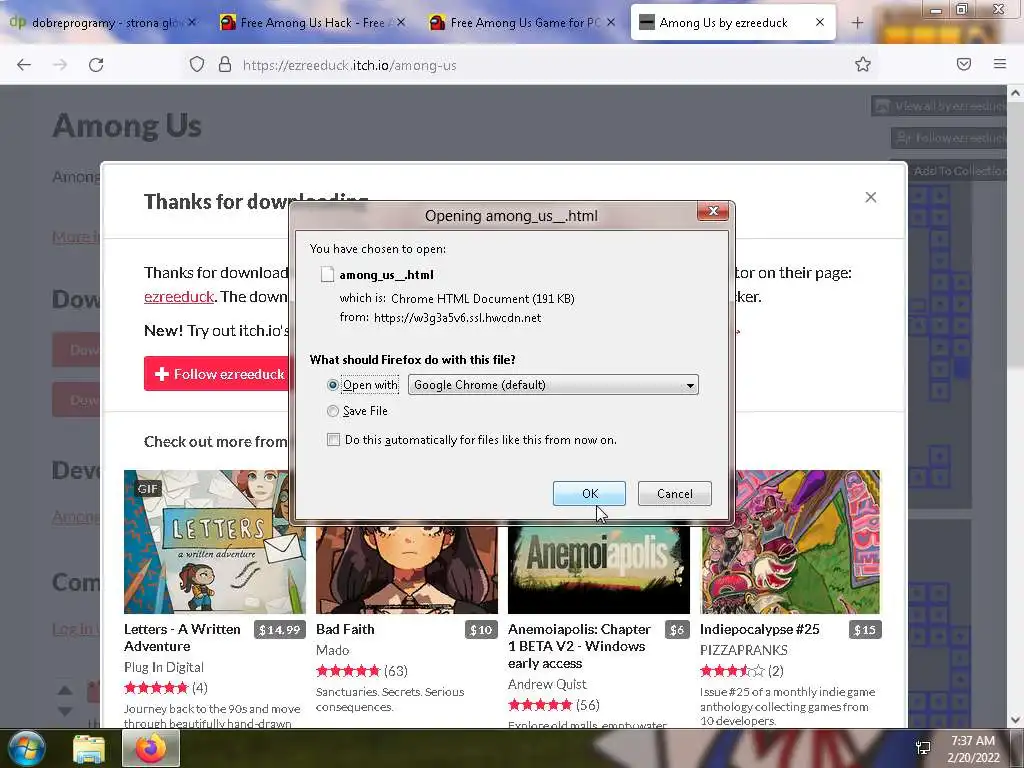The height and width of the screenshot is (768, 1024).
Task: Click the Bad Faith game thumbnail
Action: coord(407,569)
